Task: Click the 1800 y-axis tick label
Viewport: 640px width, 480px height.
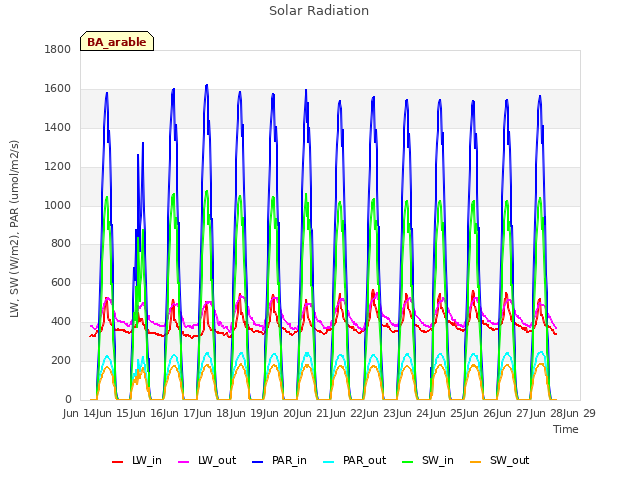Action: click(58, 50)
